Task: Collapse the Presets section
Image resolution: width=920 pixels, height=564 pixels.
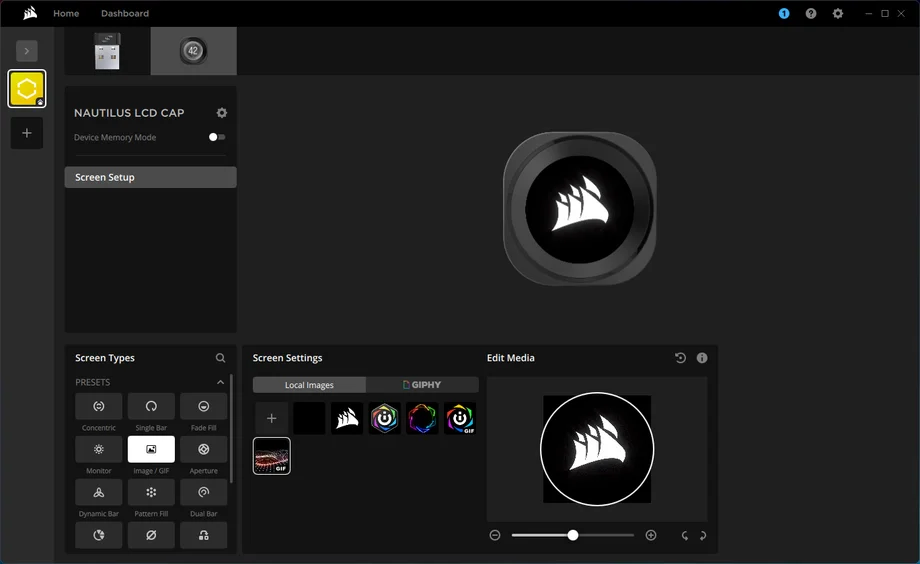Action: pos(221,382)
